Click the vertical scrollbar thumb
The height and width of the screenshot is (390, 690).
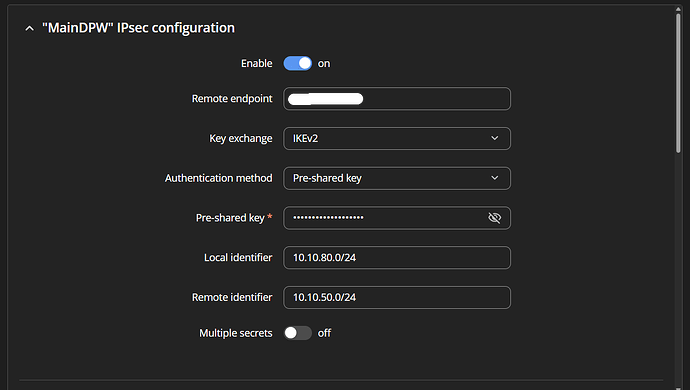pyautogui.click(x=678, y=83)
